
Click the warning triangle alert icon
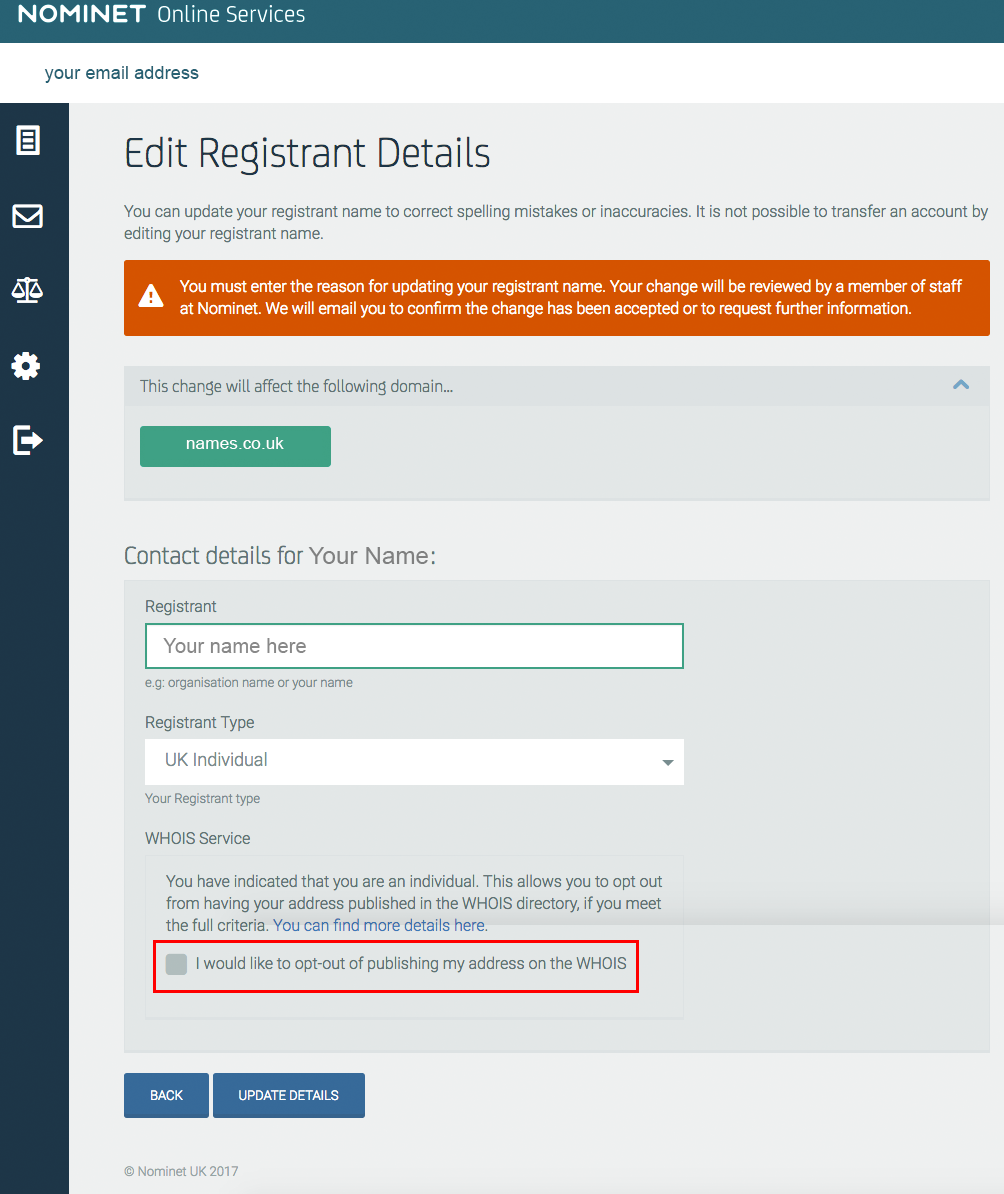pos(151,296)
